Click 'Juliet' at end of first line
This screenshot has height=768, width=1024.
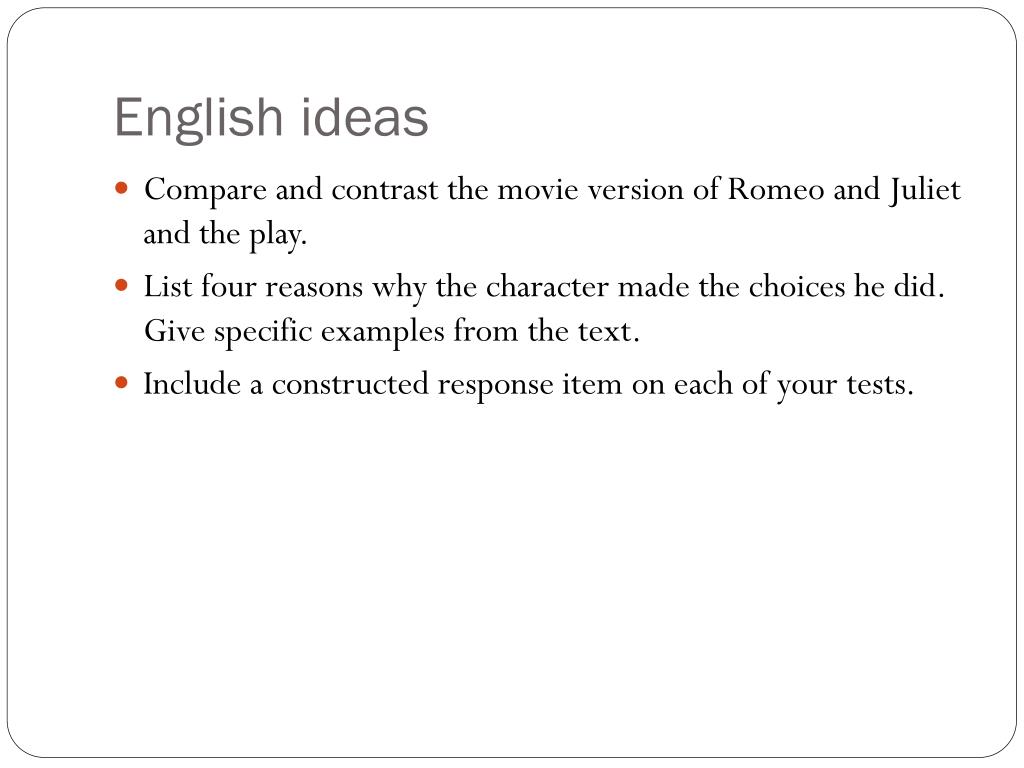click(x=924, y=189)
